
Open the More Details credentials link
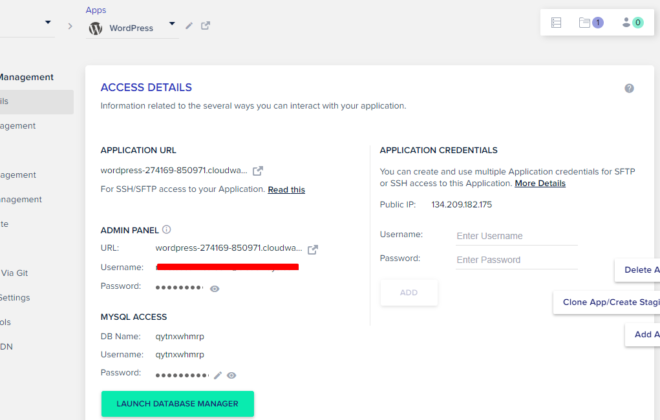click(540, 183)
